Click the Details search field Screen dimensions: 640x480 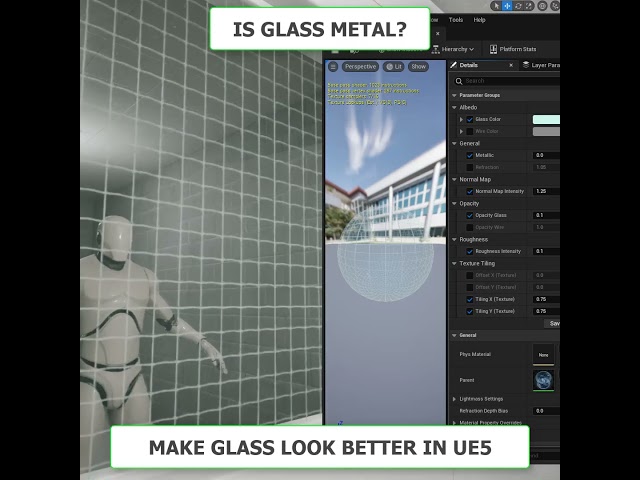pos(506,81)
